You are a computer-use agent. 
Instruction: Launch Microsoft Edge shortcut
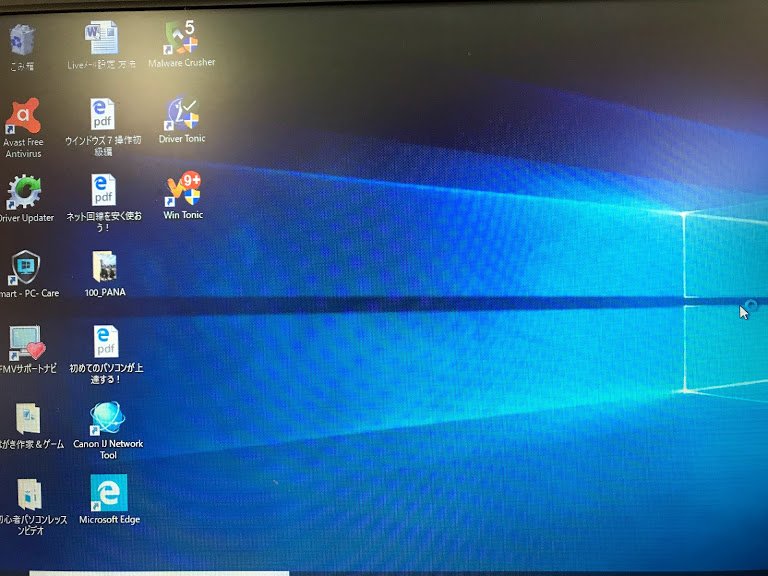click(109, 493)
